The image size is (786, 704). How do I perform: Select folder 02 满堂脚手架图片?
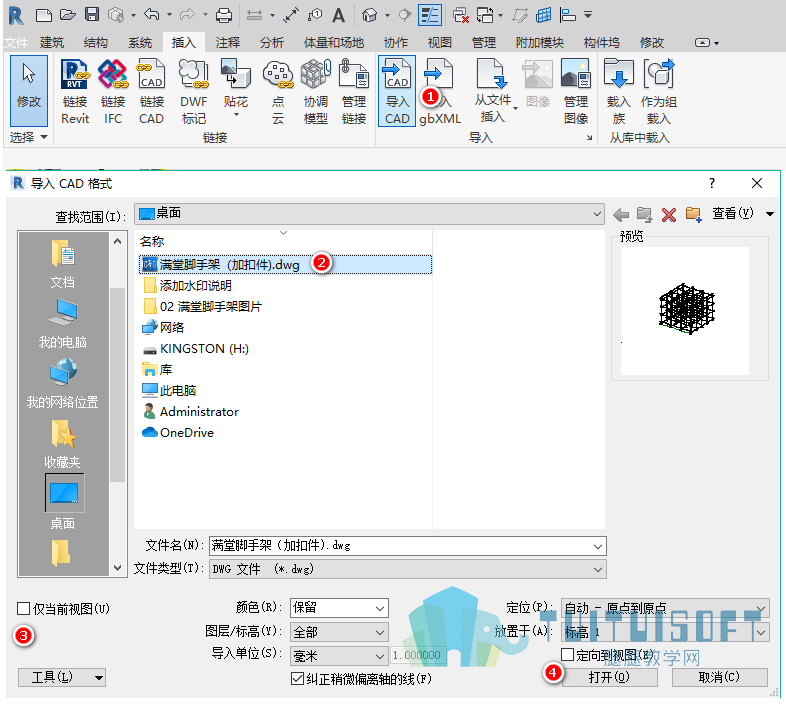(x=203, y=306)
